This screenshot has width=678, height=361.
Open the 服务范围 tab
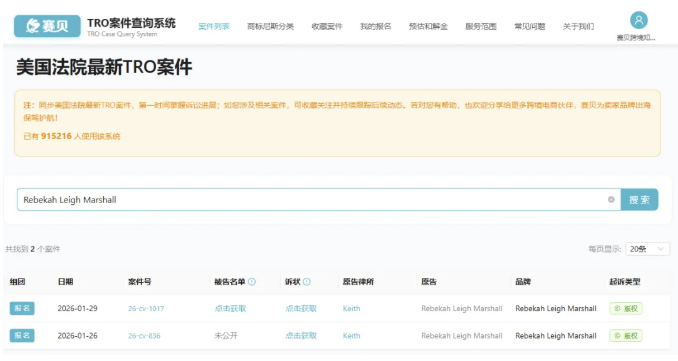481,26
